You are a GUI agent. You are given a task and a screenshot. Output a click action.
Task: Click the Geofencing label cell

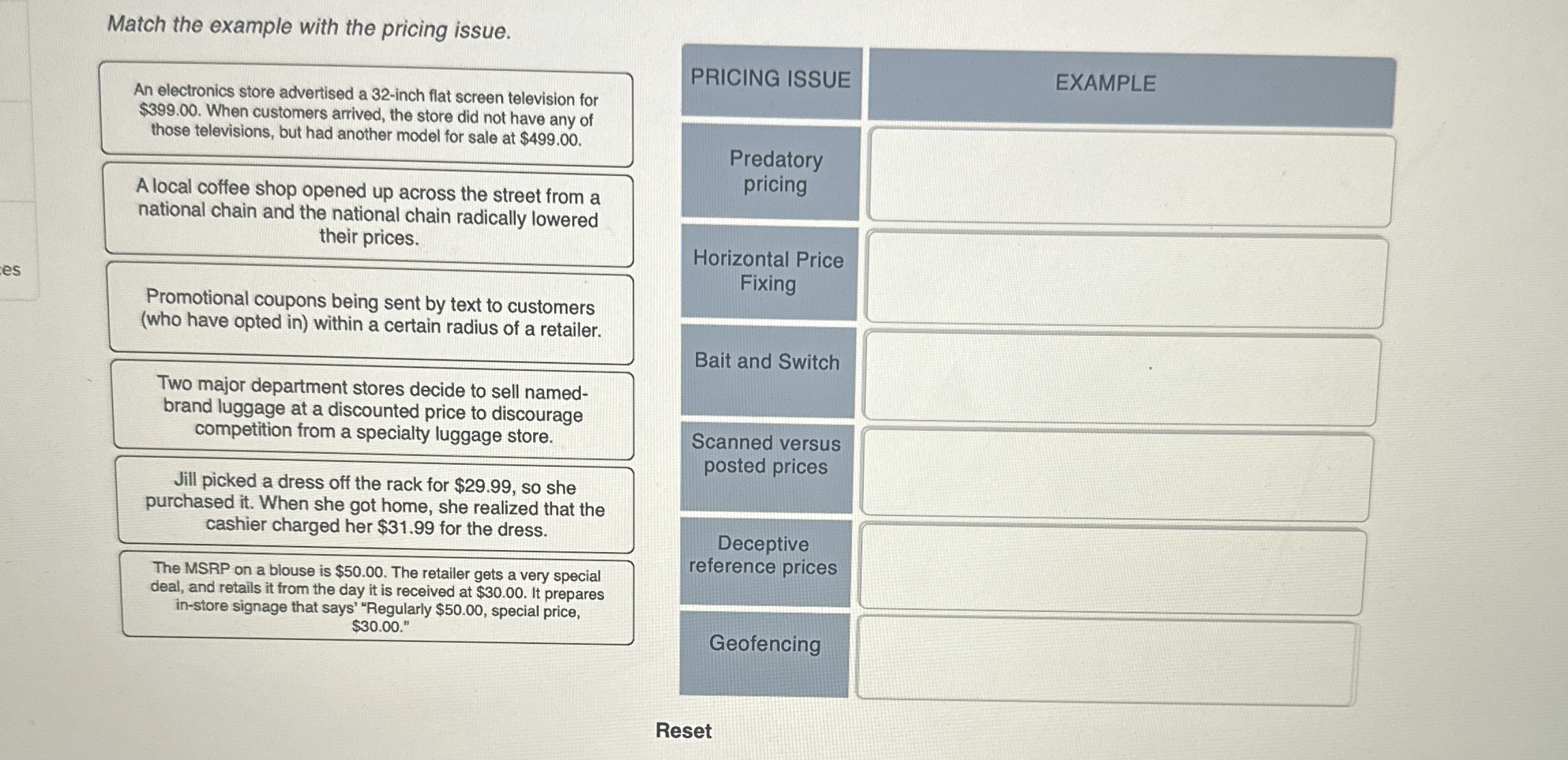[x=764, y=645]
